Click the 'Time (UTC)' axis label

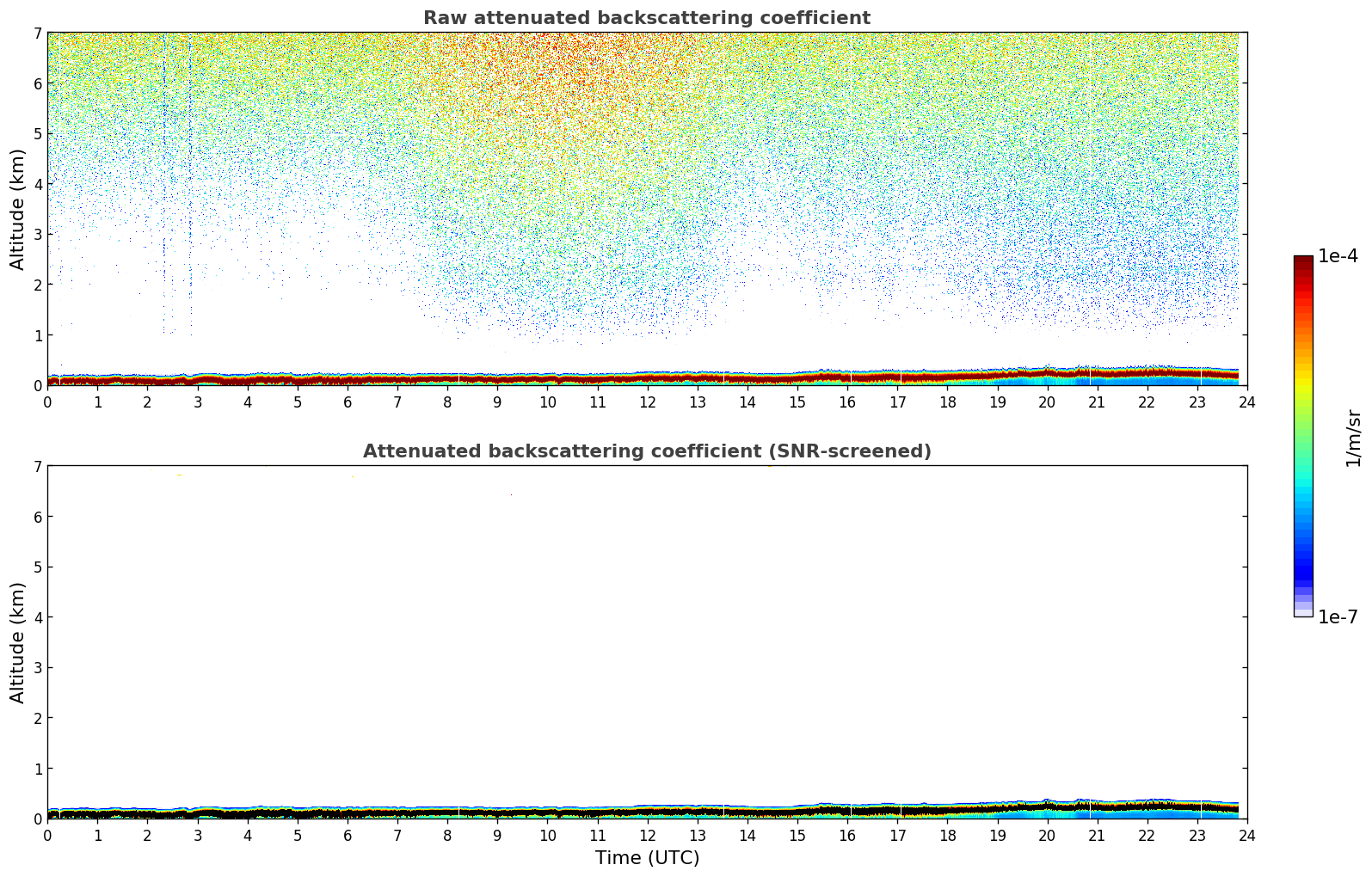(x=647, y=858)
